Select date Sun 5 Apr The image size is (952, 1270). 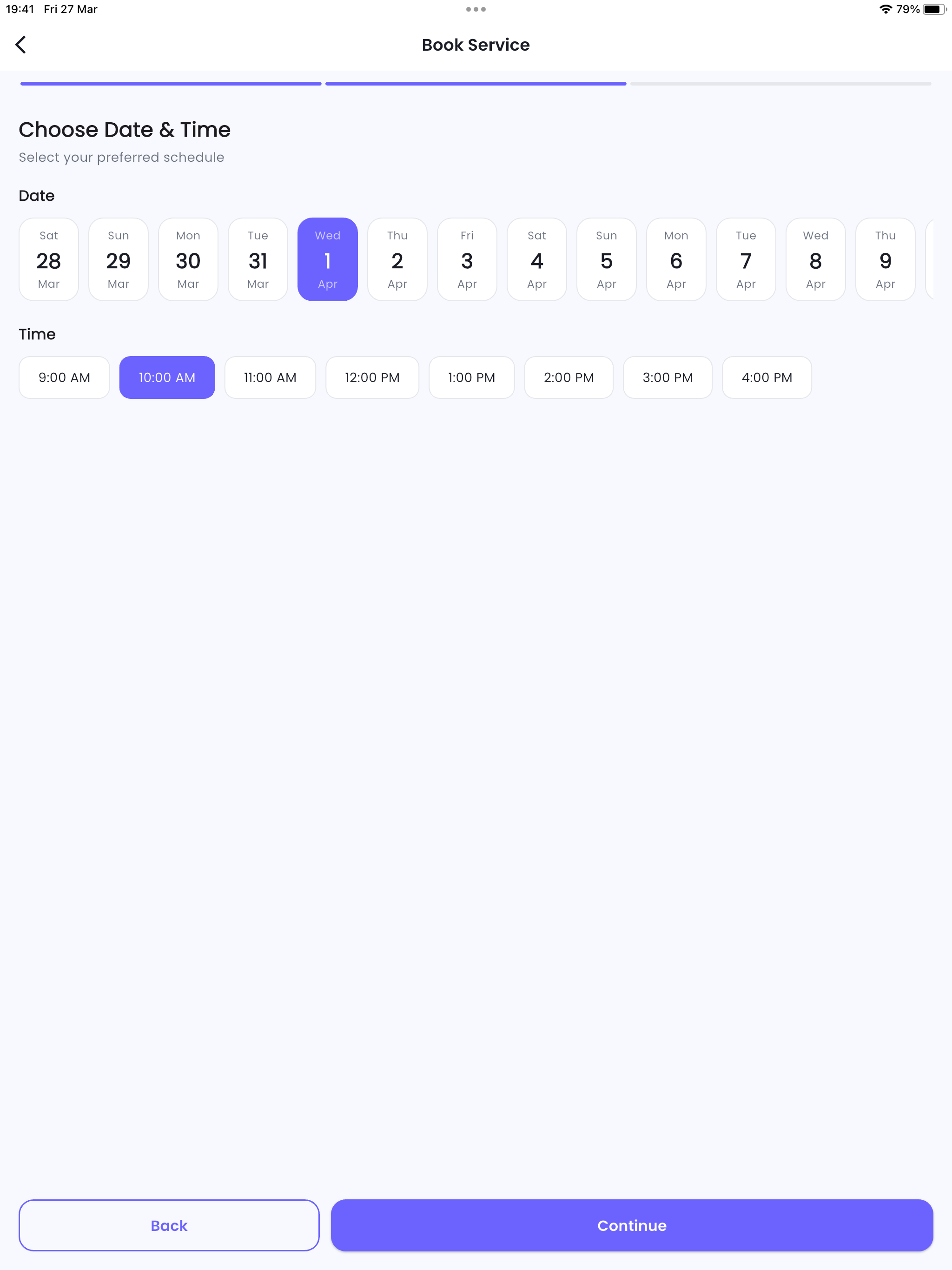606,259
